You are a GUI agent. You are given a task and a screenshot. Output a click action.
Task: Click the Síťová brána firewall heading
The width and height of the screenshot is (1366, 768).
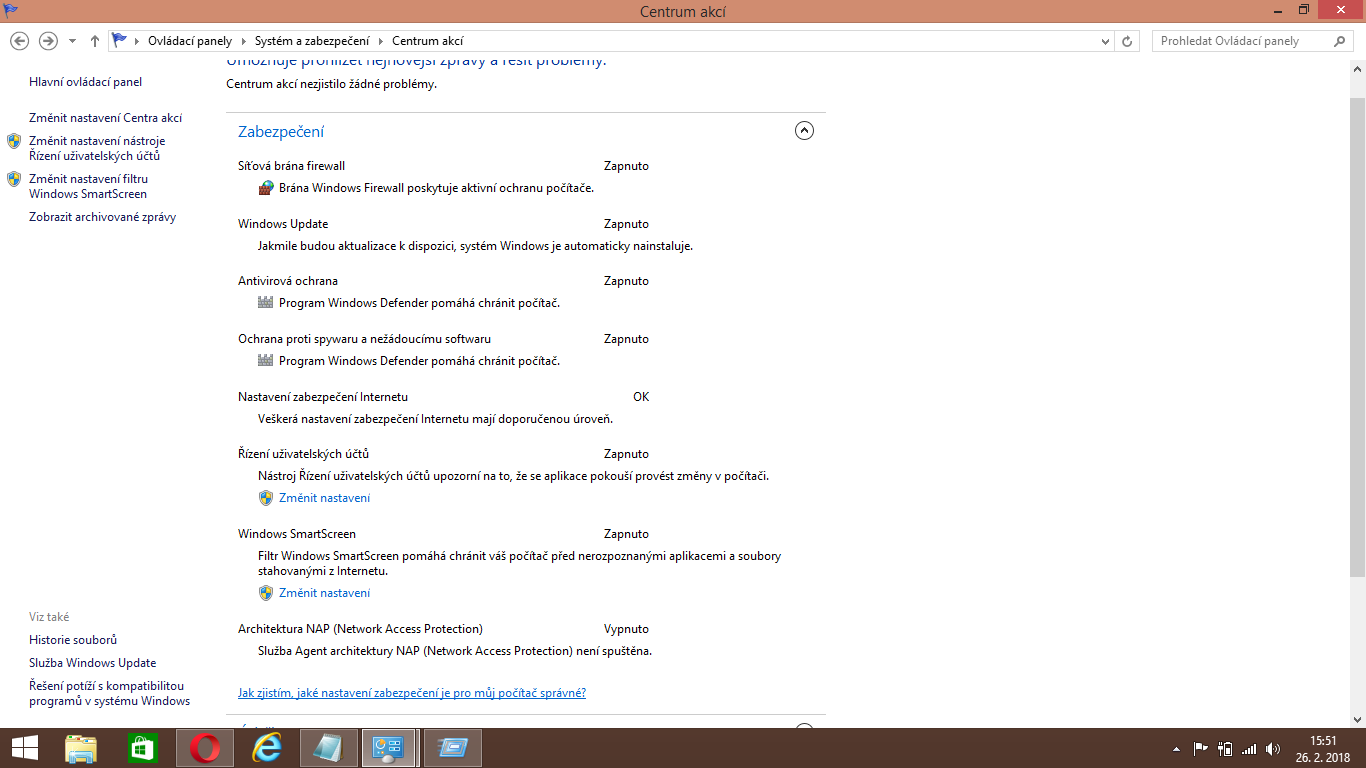click(x=292, y=166)
